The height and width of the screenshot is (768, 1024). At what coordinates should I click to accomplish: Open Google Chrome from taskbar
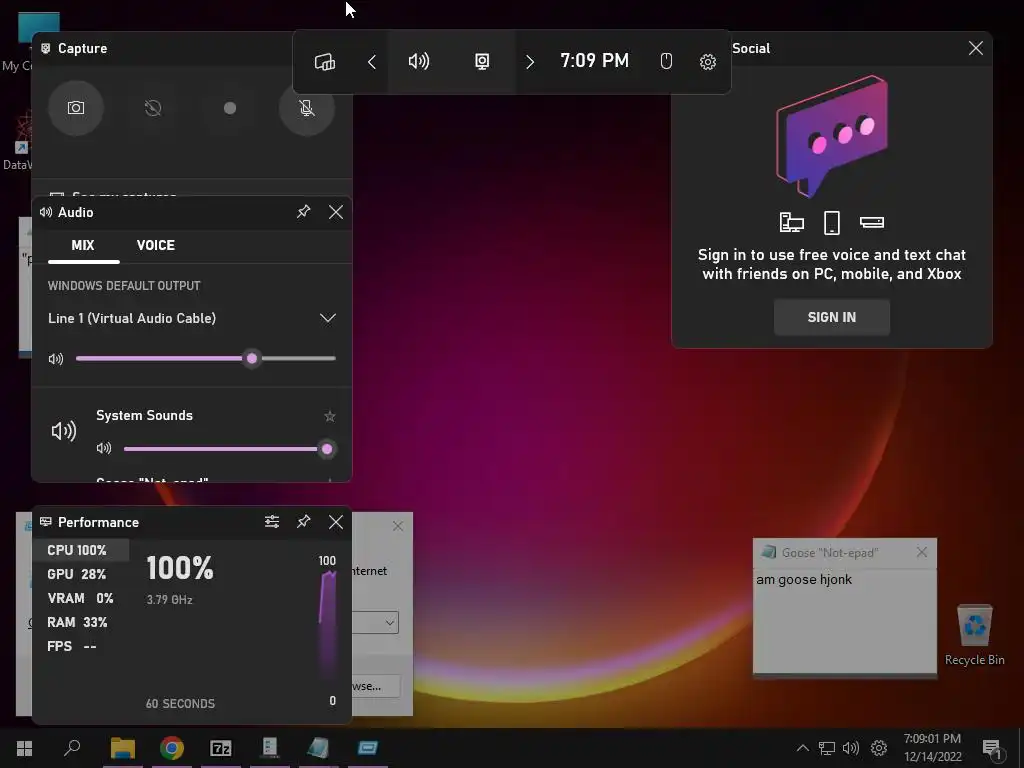pos(172,748)
